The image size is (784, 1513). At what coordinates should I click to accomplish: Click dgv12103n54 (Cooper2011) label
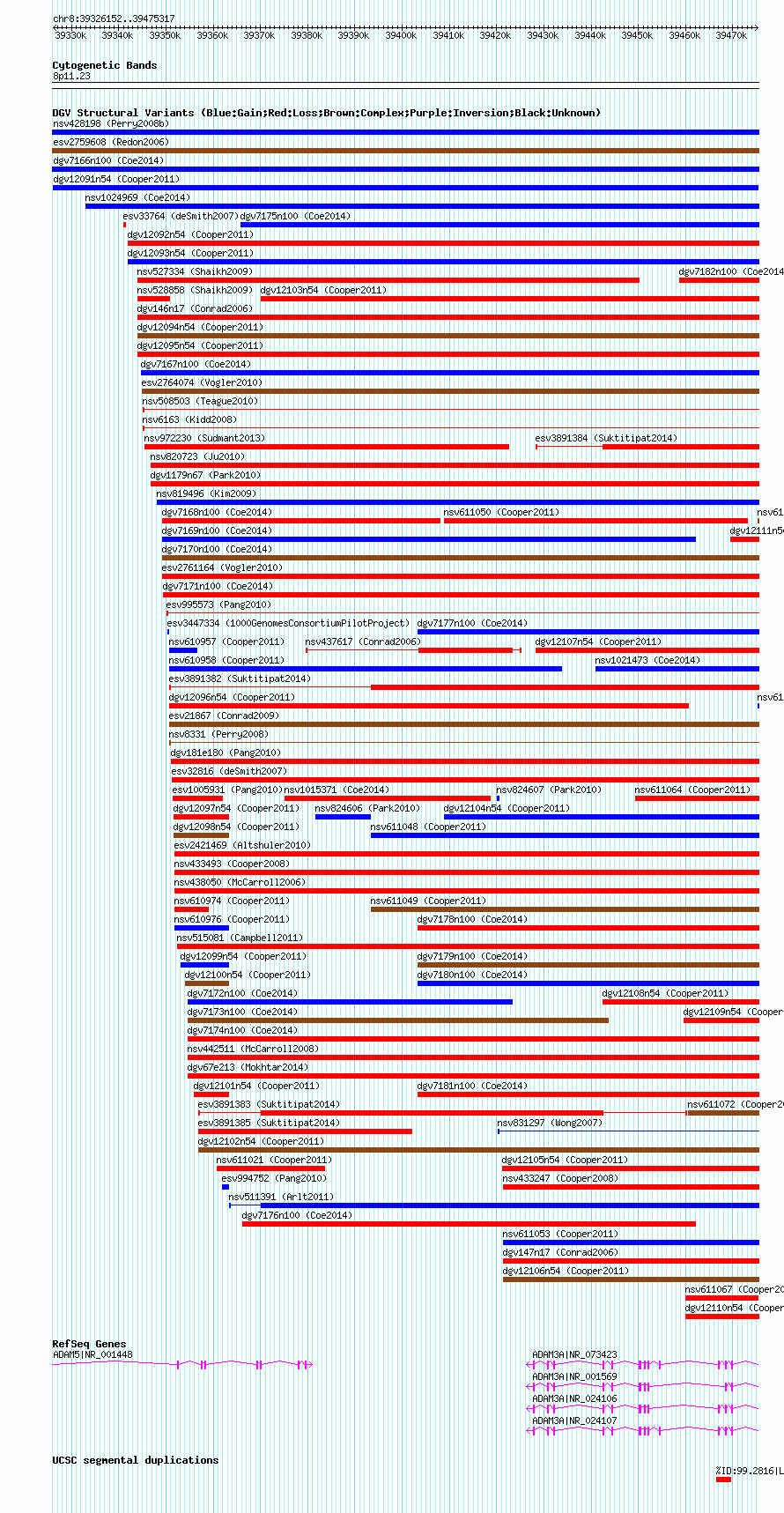pyautogui.click(x=323, y=290)
